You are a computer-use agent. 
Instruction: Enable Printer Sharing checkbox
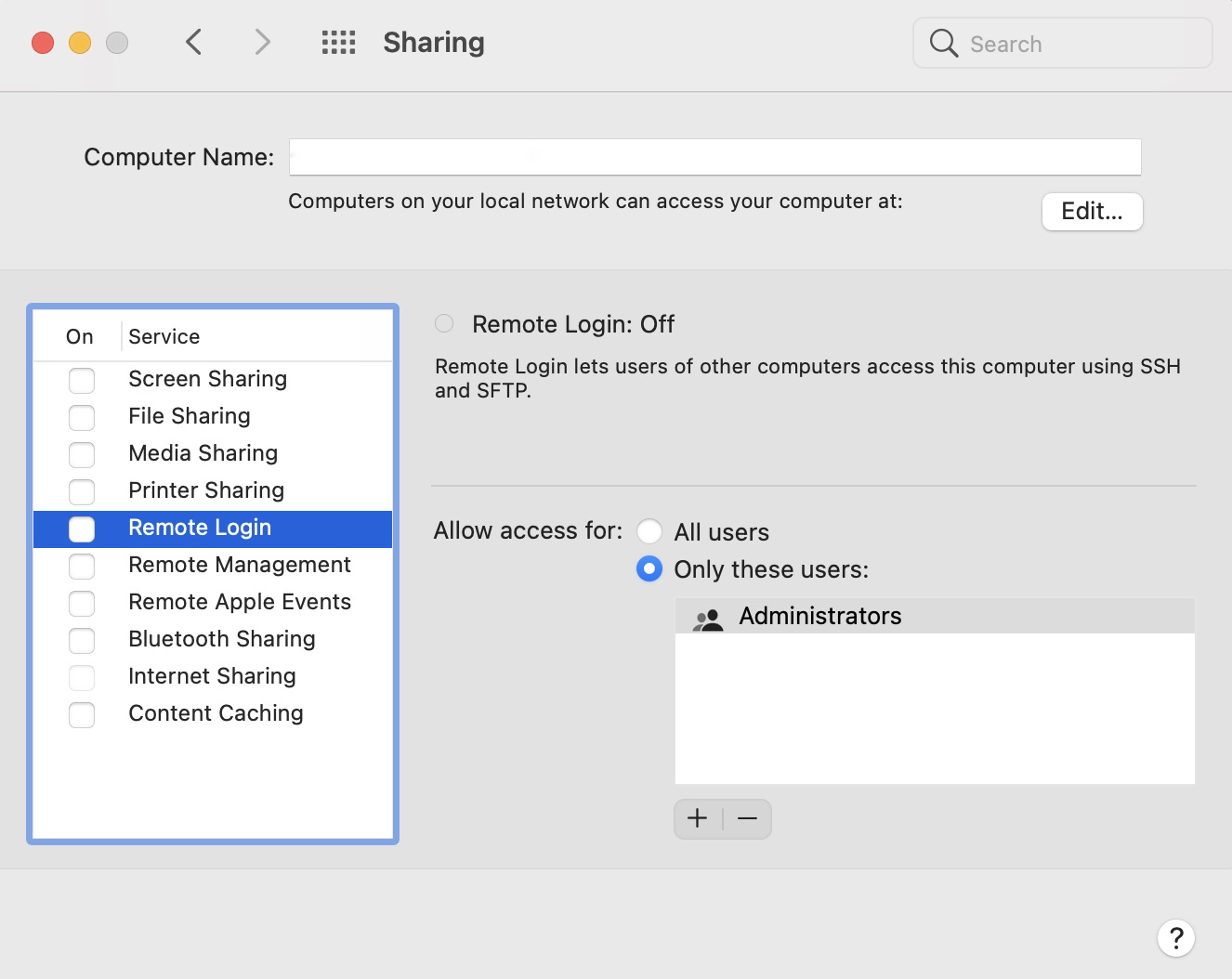(82, 491)
